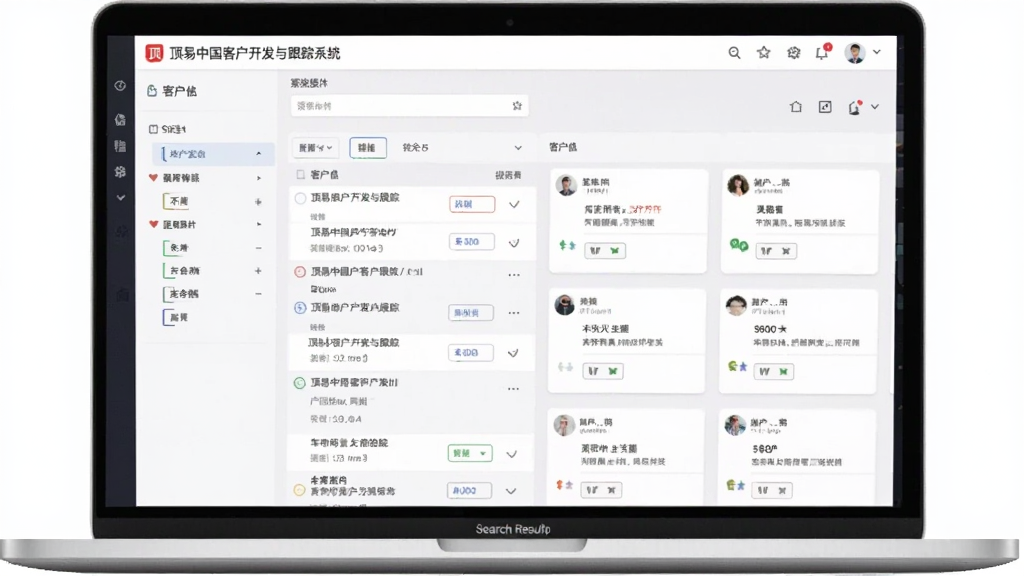Click green chat bubbles icon on curly-haired woman card
Image resolution: width=1024 pixels, height=576 pixels.
coord(739,246)
